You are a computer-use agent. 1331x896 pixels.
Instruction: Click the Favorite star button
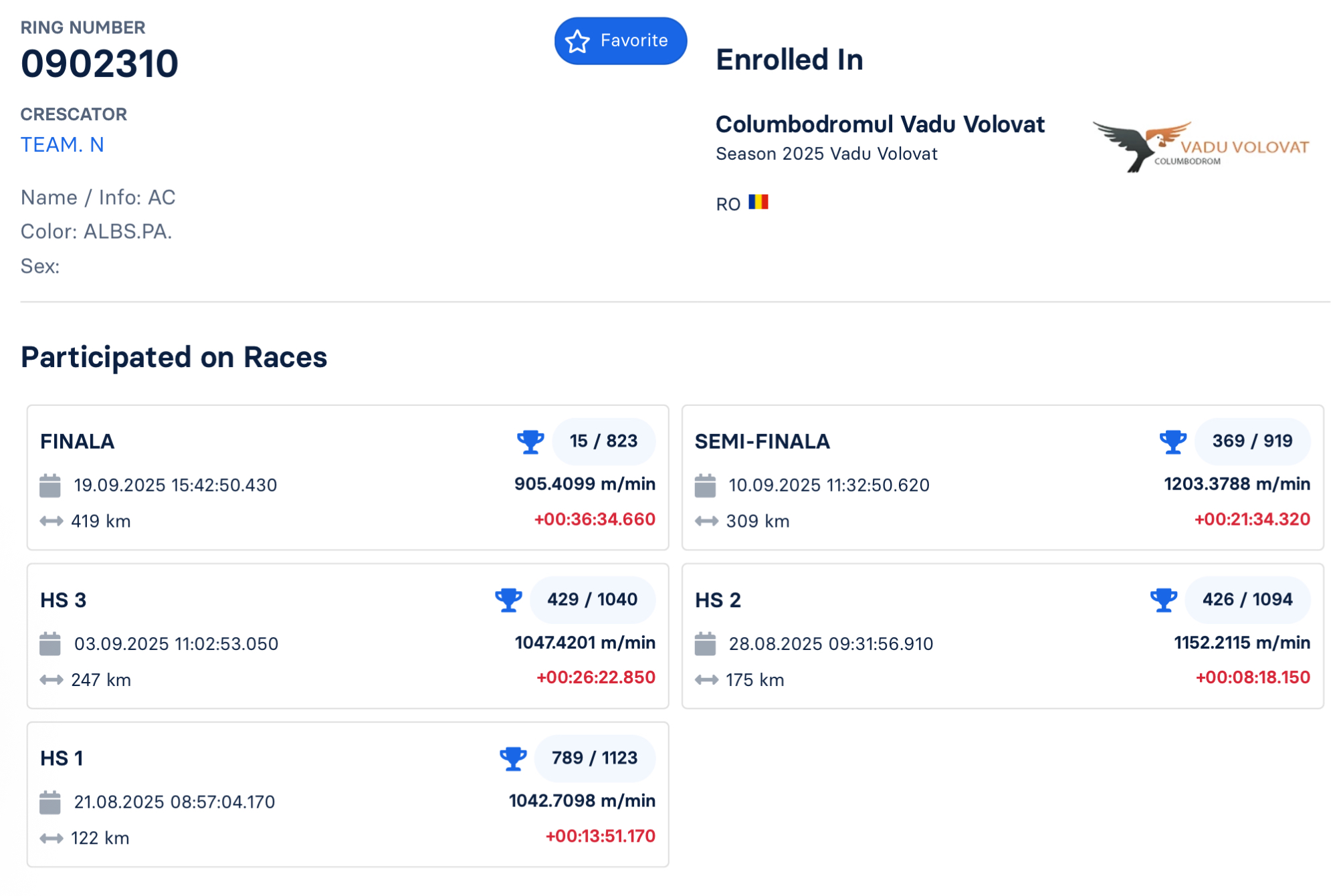[x=619, y=41]
